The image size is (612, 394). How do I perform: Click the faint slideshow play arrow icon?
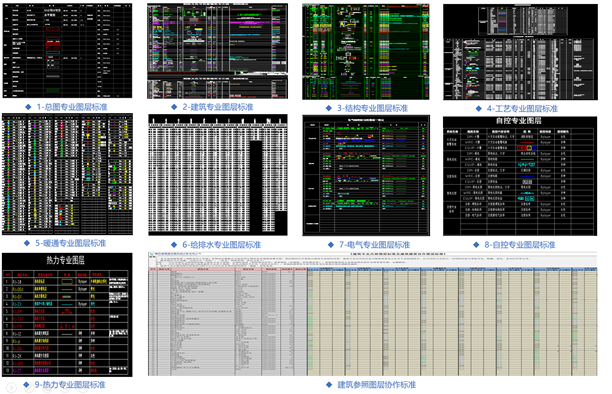pos(11,387)
